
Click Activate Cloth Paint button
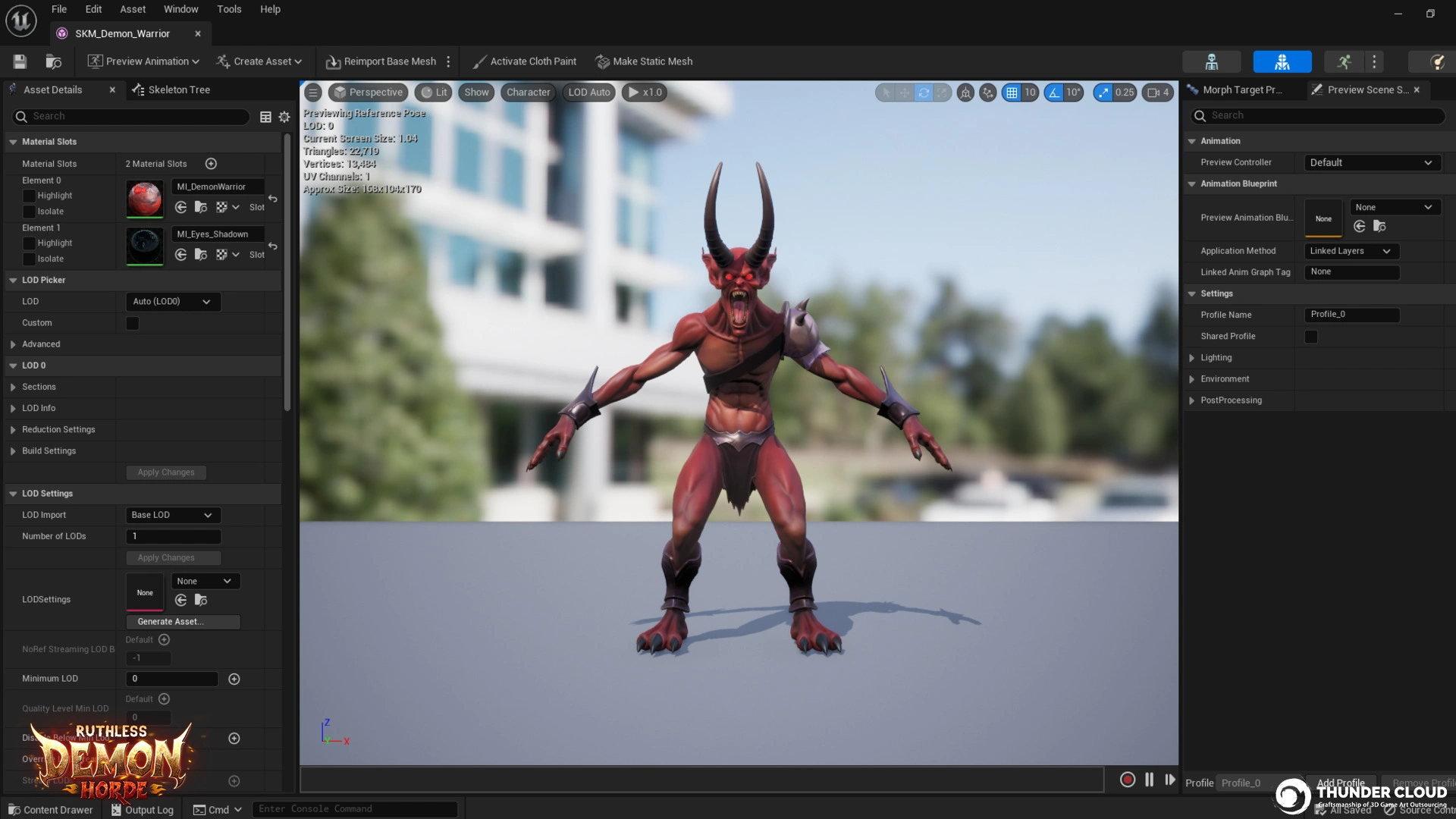coord(525,61)
